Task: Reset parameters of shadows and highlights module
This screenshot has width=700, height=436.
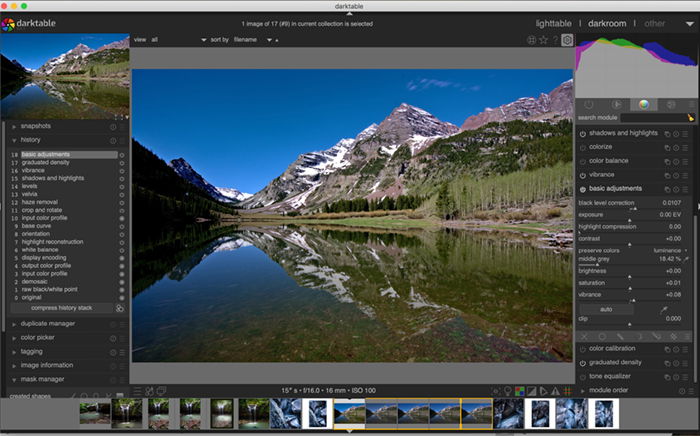Action: [676, 133]
